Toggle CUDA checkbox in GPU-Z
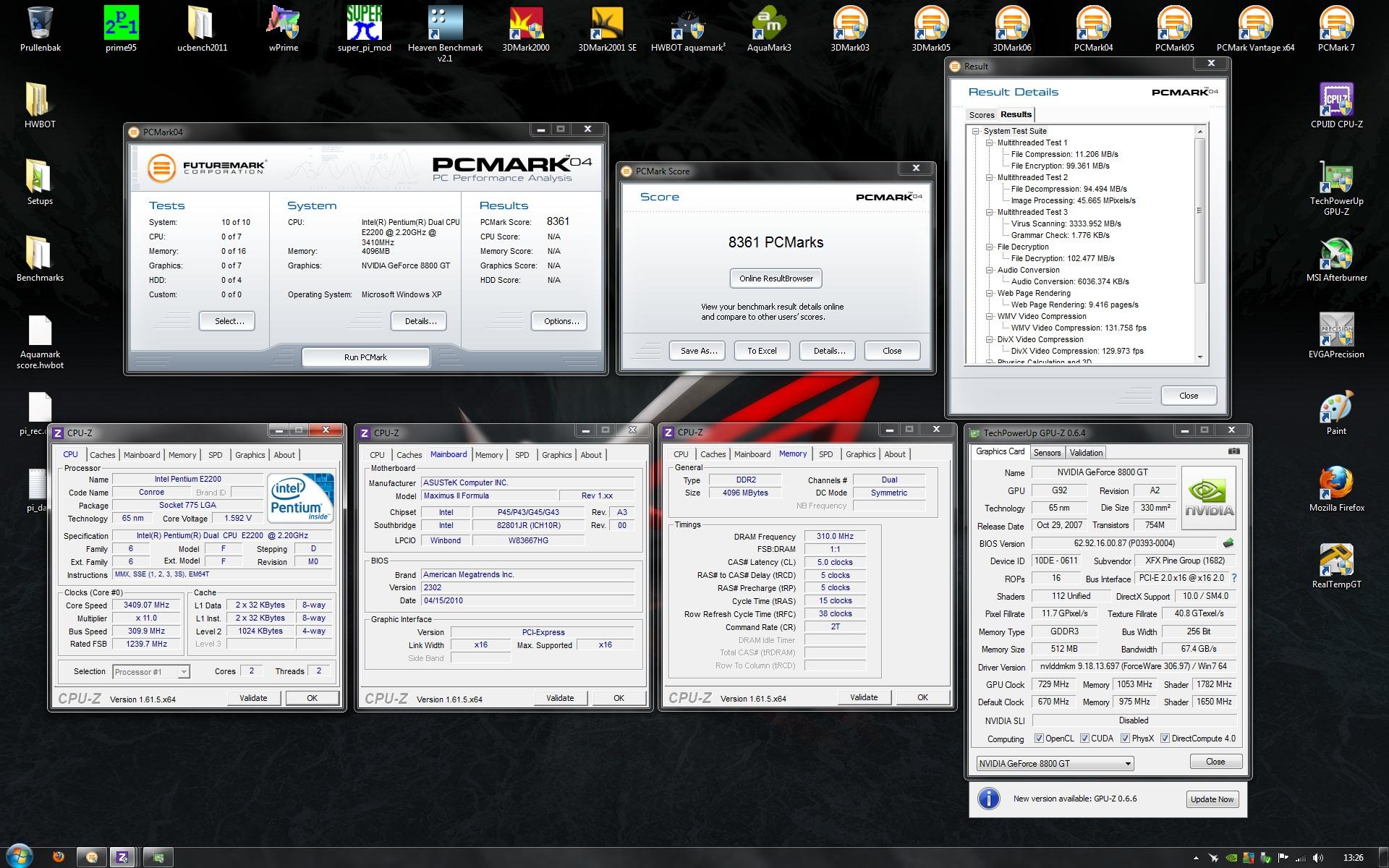The height and width of the screenshot is (868, 1389). point(1084,739)
